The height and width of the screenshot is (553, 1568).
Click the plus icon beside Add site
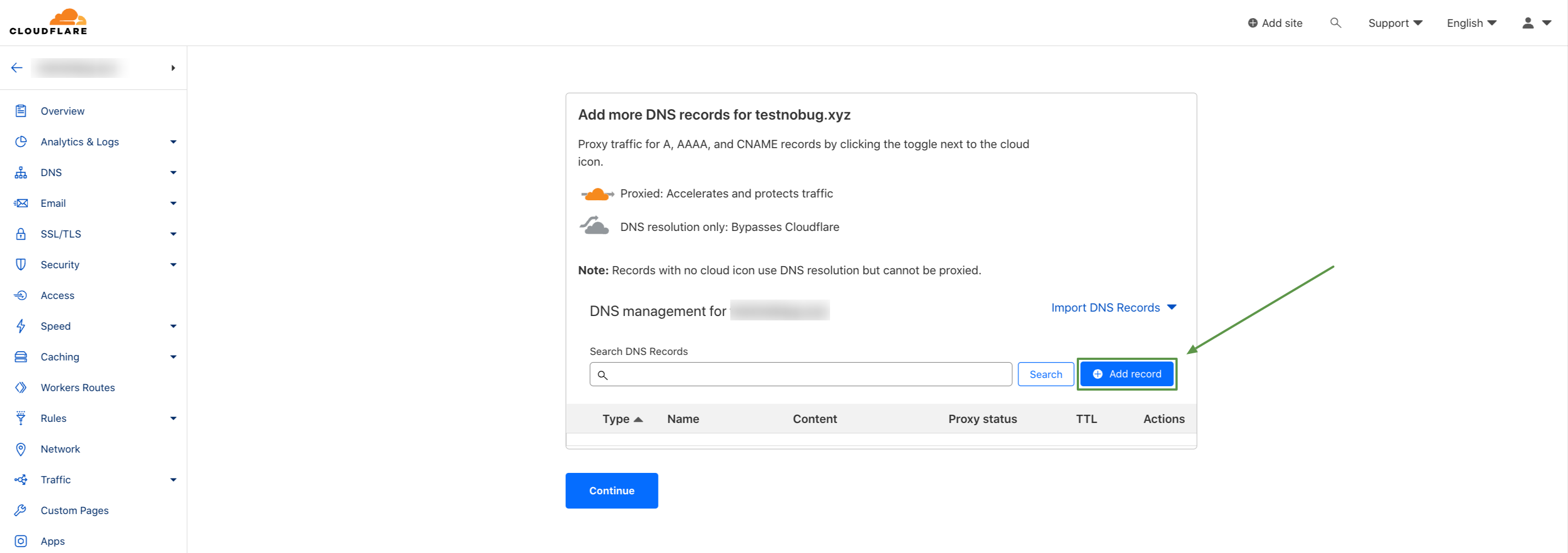click(1253, 22)
